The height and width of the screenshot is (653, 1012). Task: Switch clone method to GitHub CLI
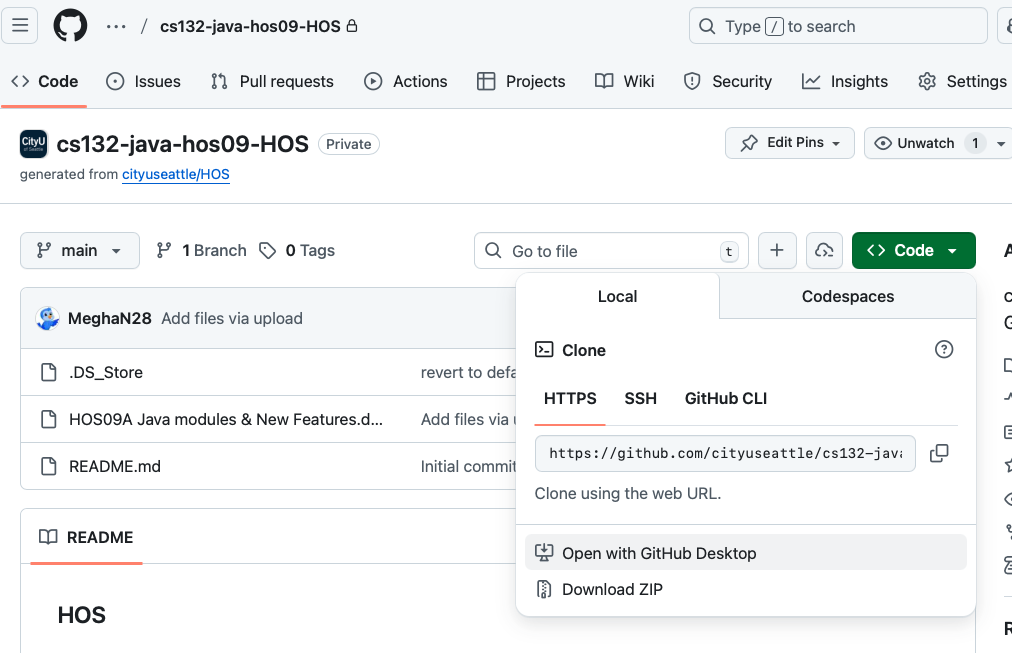point(725,398)
